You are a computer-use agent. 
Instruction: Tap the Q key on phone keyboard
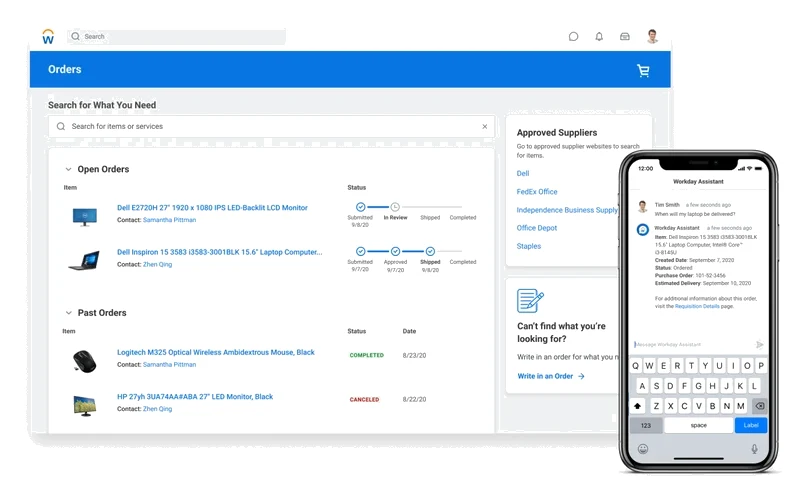pos(635,366)
